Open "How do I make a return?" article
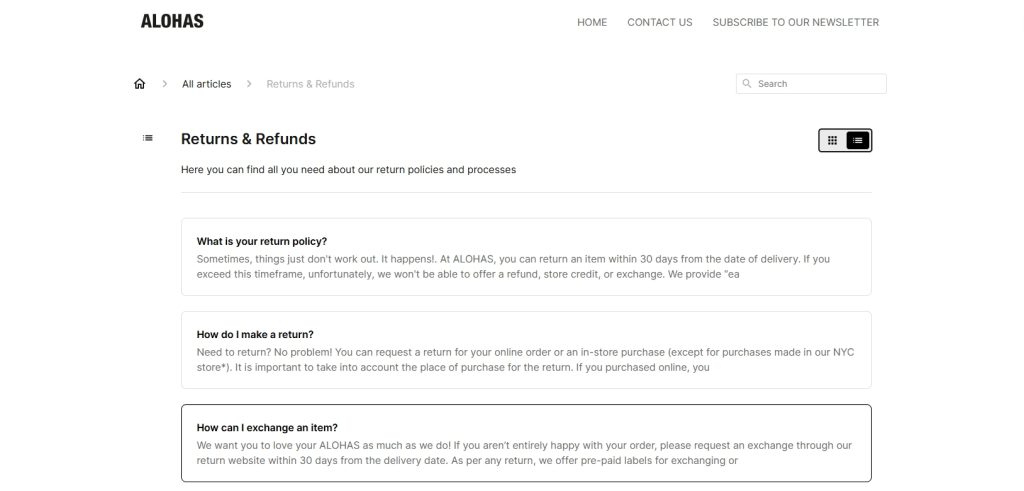The width and height of the screenshot is (1024, 491). coord(255,334)
